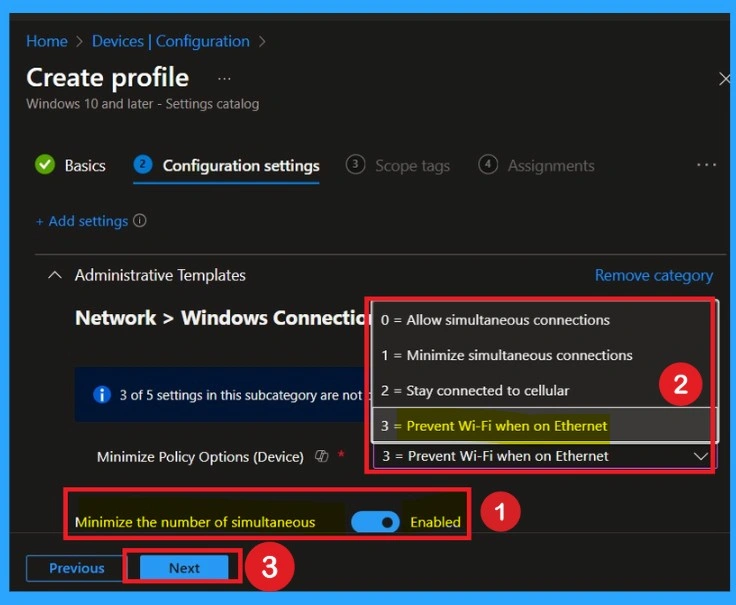Open the Add settings info icon
Viewport: 736px width, 605px height.
tap(139, 220)
